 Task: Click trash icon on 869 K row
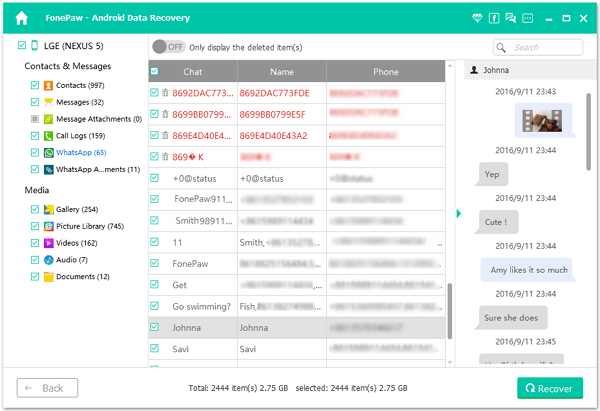pos(165,157)
